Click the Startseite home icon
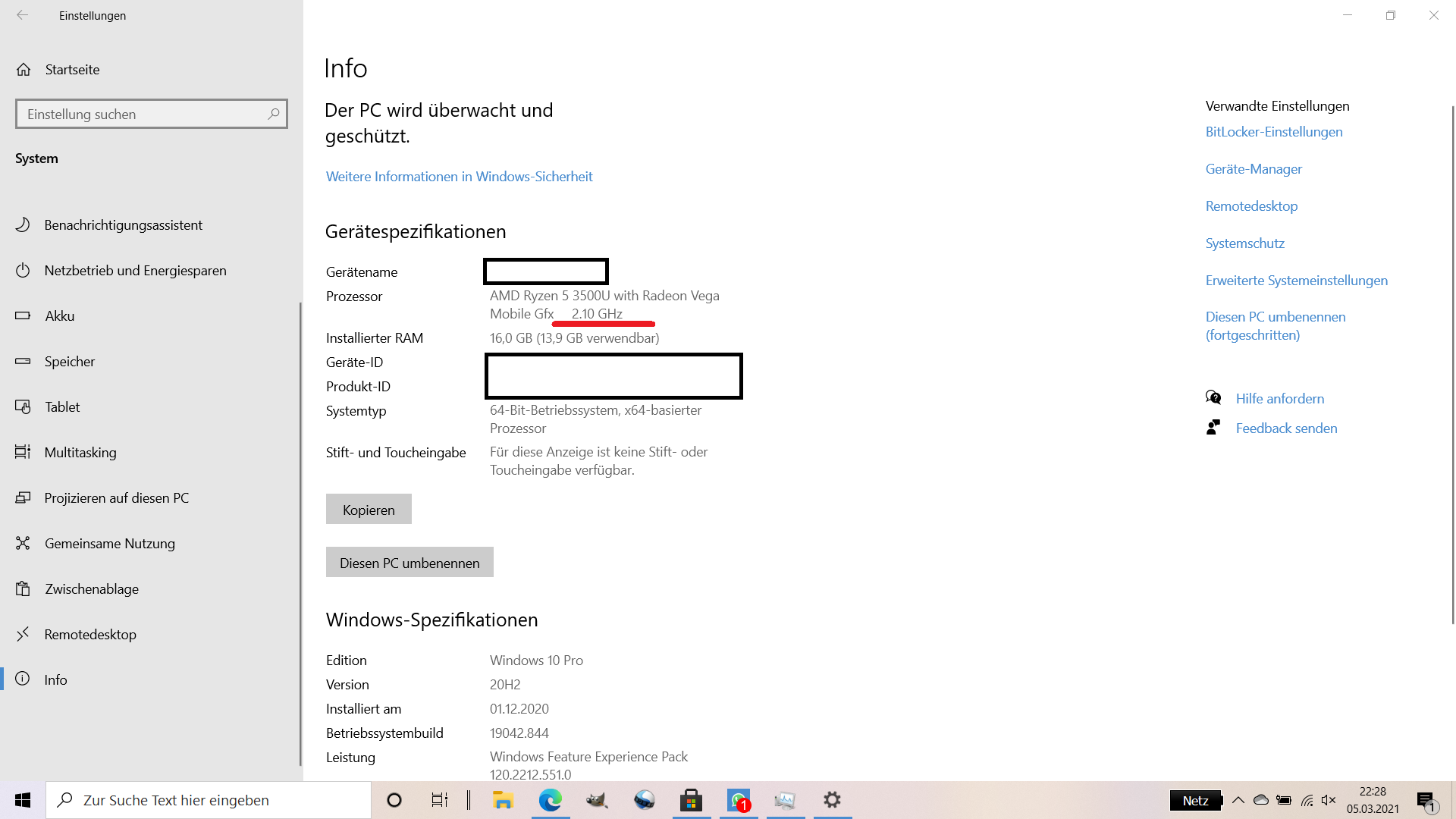 24,70
